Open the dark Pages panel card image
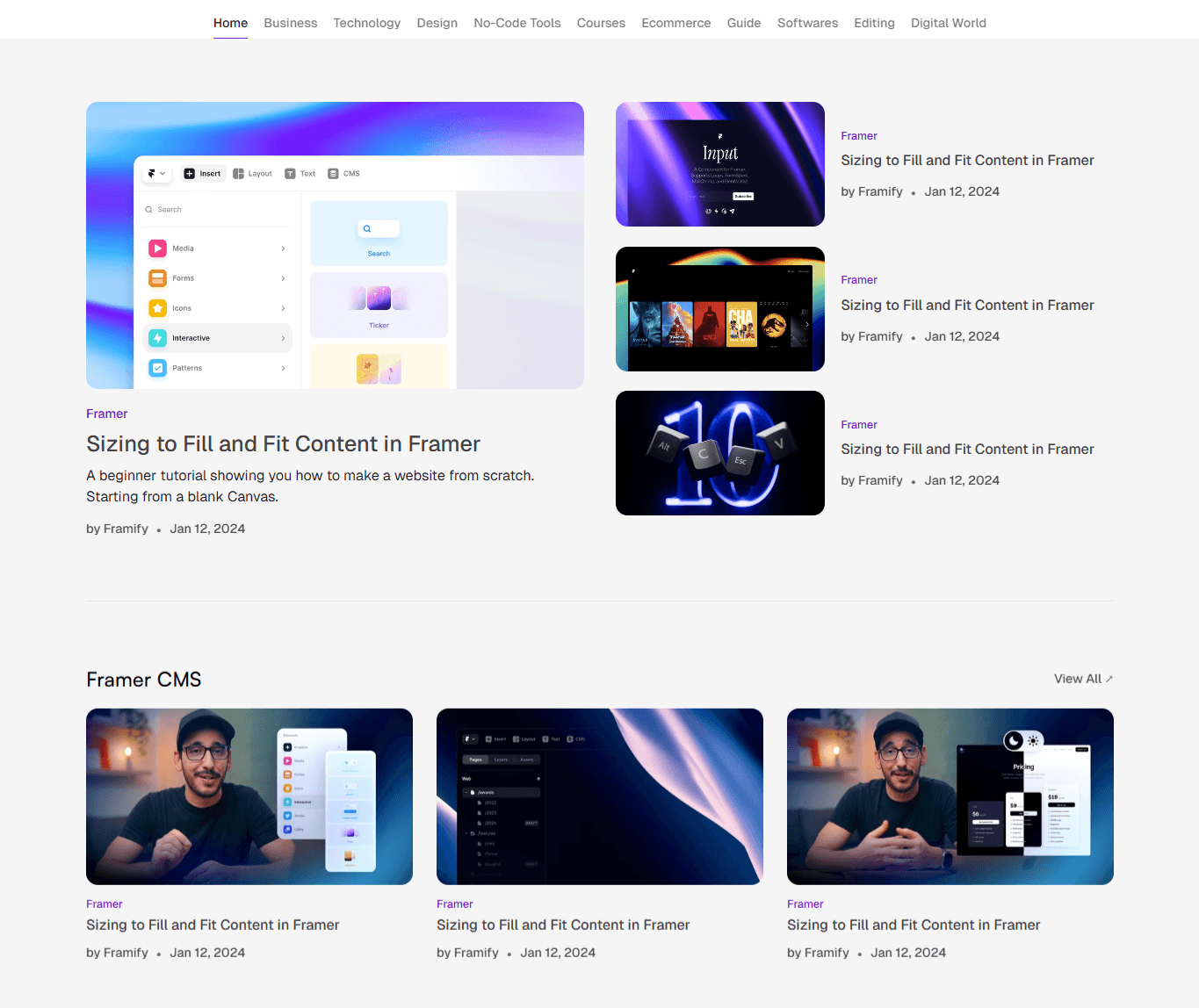Viewport: 1199px width, 1008px height. [x=600, y=796]
